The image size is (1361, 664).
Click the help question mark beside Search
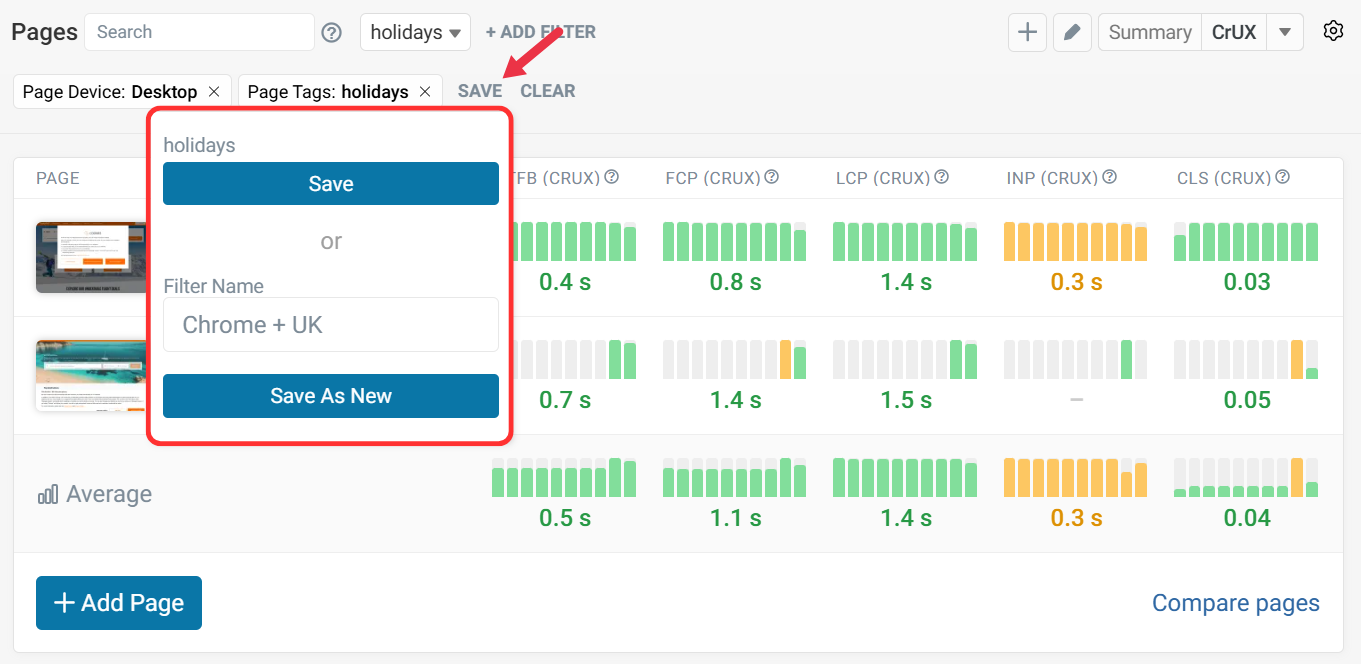click(332, 33)
